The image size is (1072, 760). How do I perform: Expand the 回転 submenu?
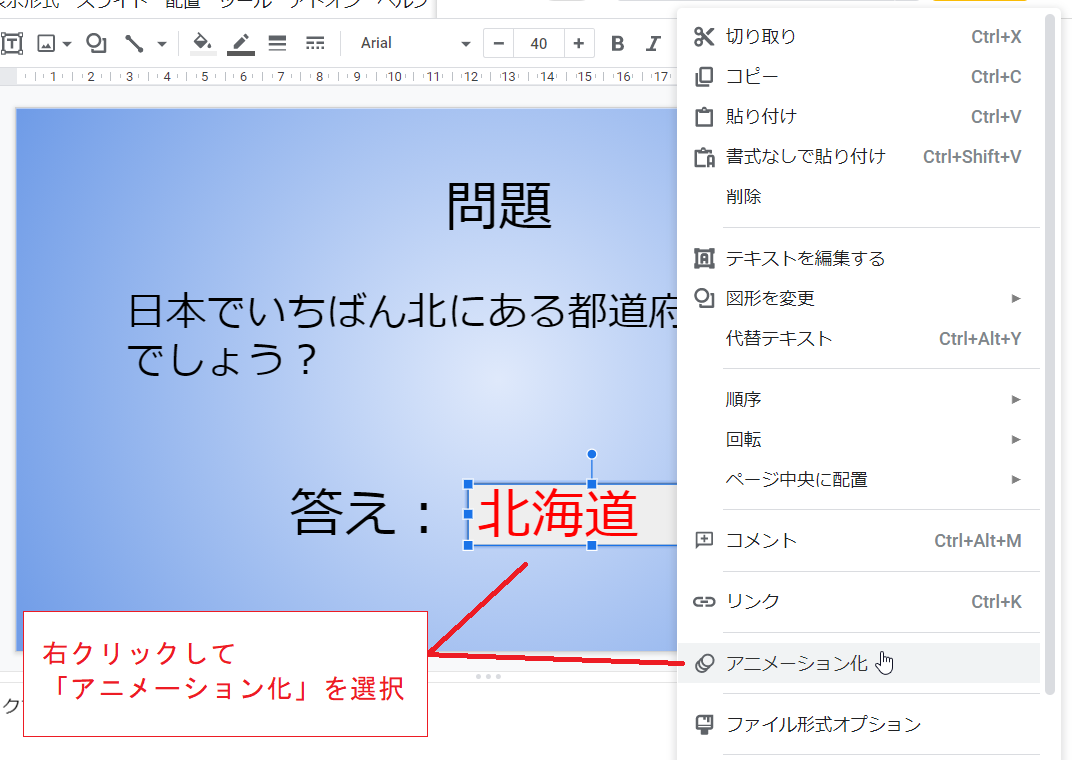pyautogui.click(x=858, y=439)
